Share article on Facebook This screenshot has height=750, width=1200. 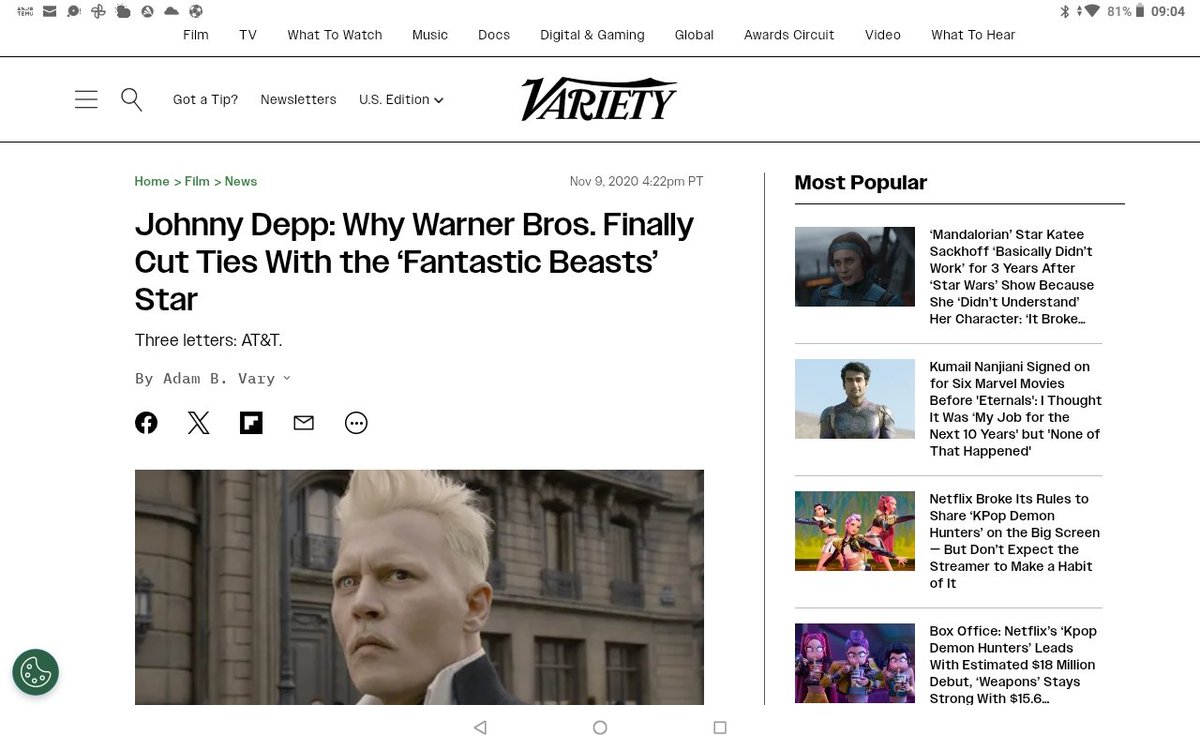pyautogui.click(x=146, y=423)
